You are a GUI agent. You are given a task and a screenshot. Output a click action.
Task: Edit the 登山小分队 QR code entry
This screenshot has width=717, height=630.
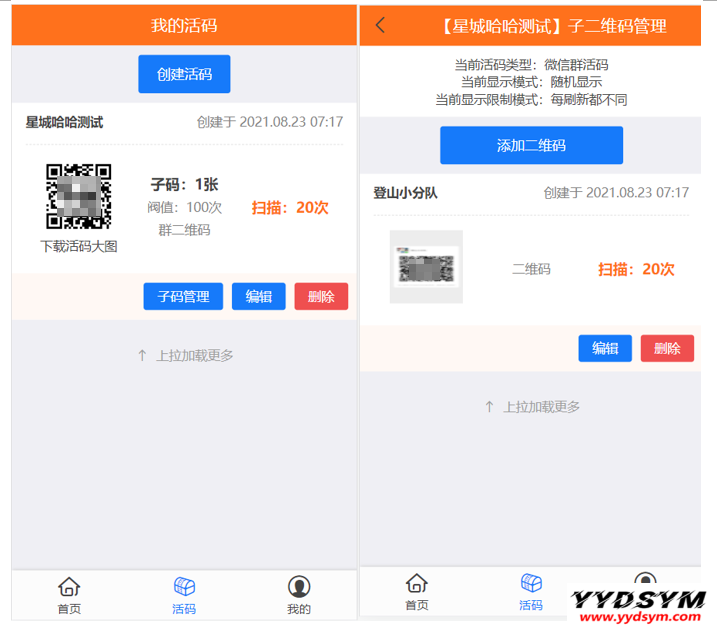[x=605, y=348]
